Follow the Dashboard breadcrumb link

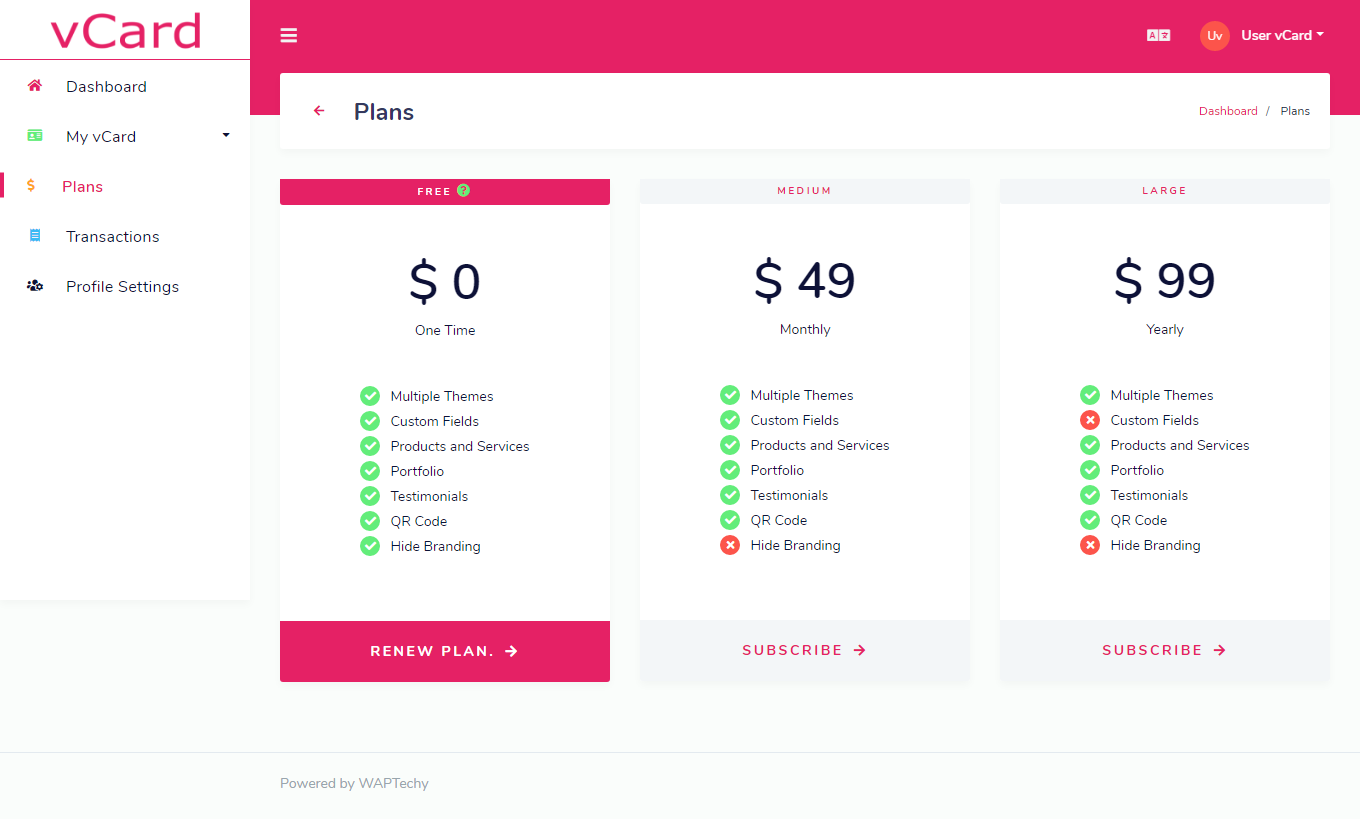1228,111
